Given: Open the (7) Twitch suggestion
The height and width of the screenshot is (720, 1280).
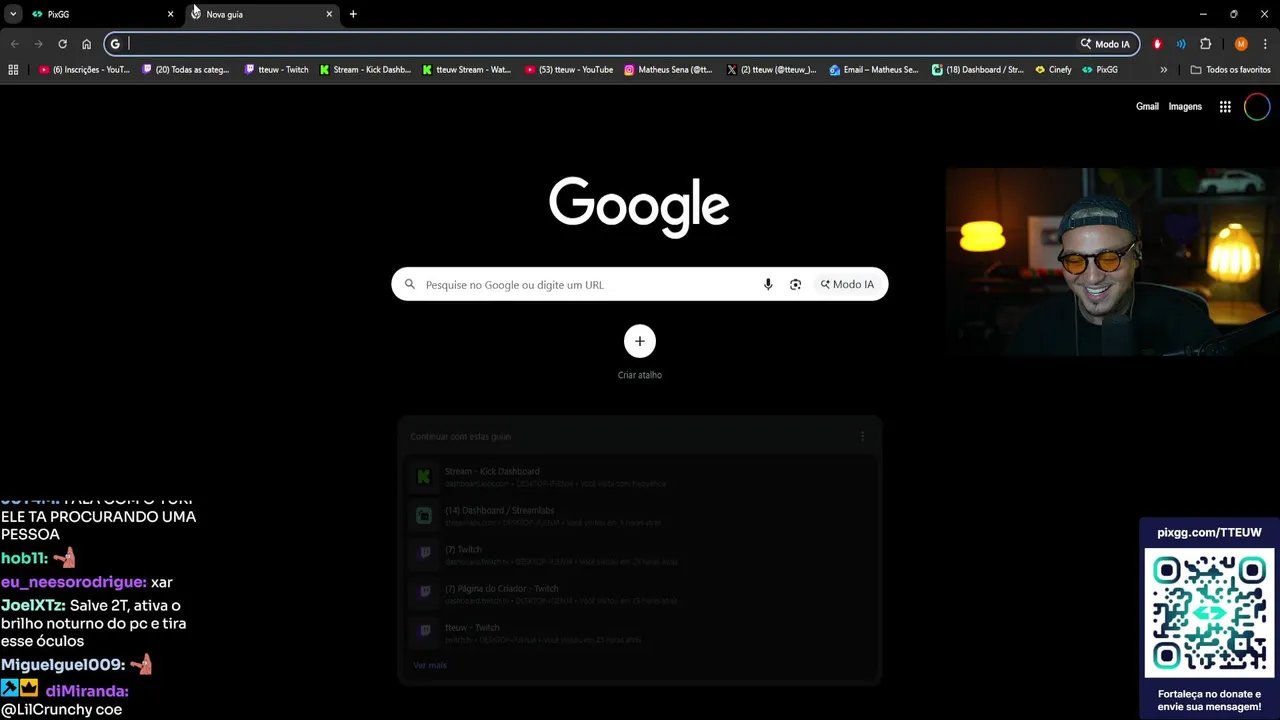Looking at the screenshot, I should [640, 554].
